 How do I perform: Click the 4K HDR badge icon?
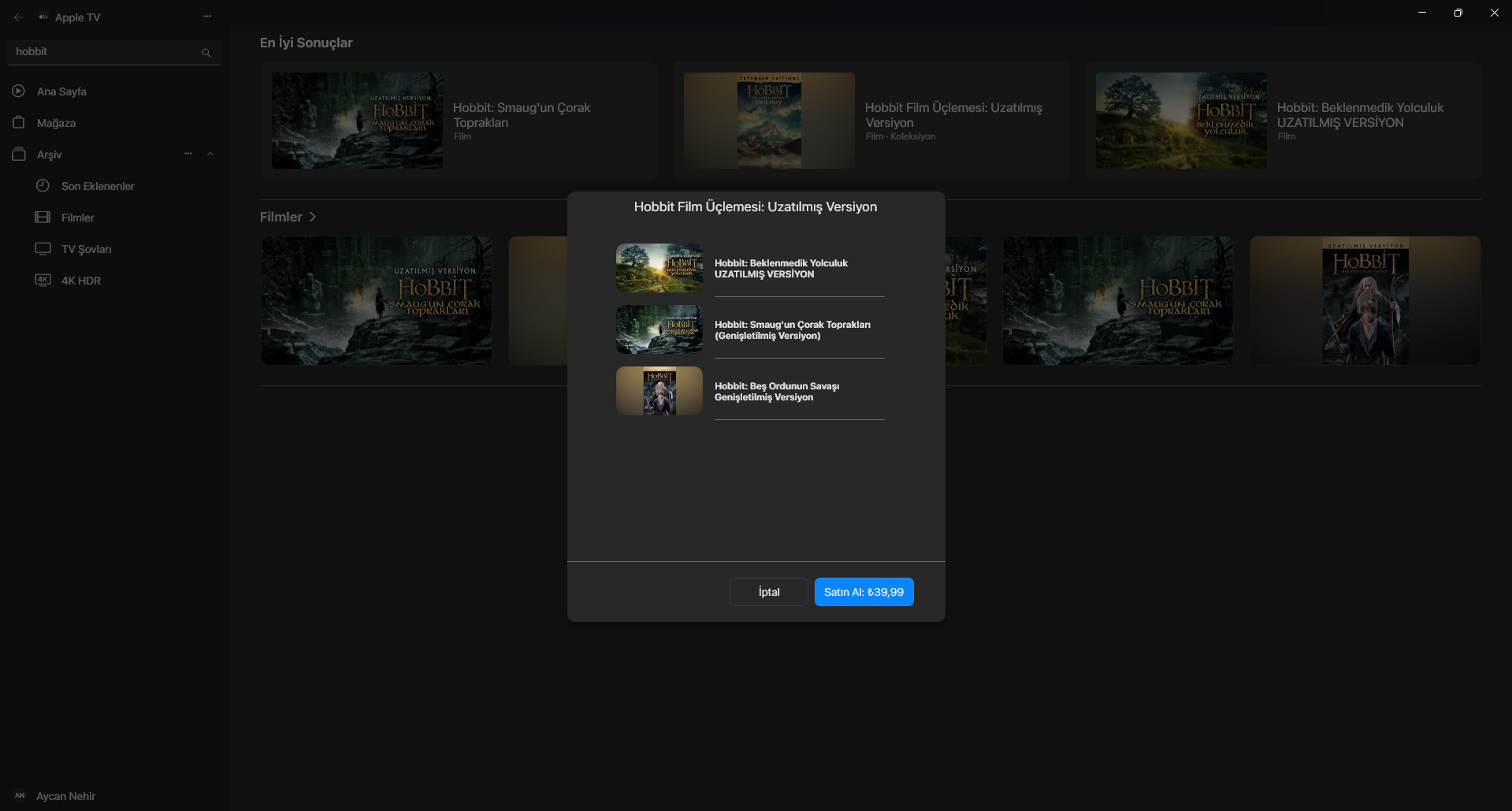[x=43, y=280]
